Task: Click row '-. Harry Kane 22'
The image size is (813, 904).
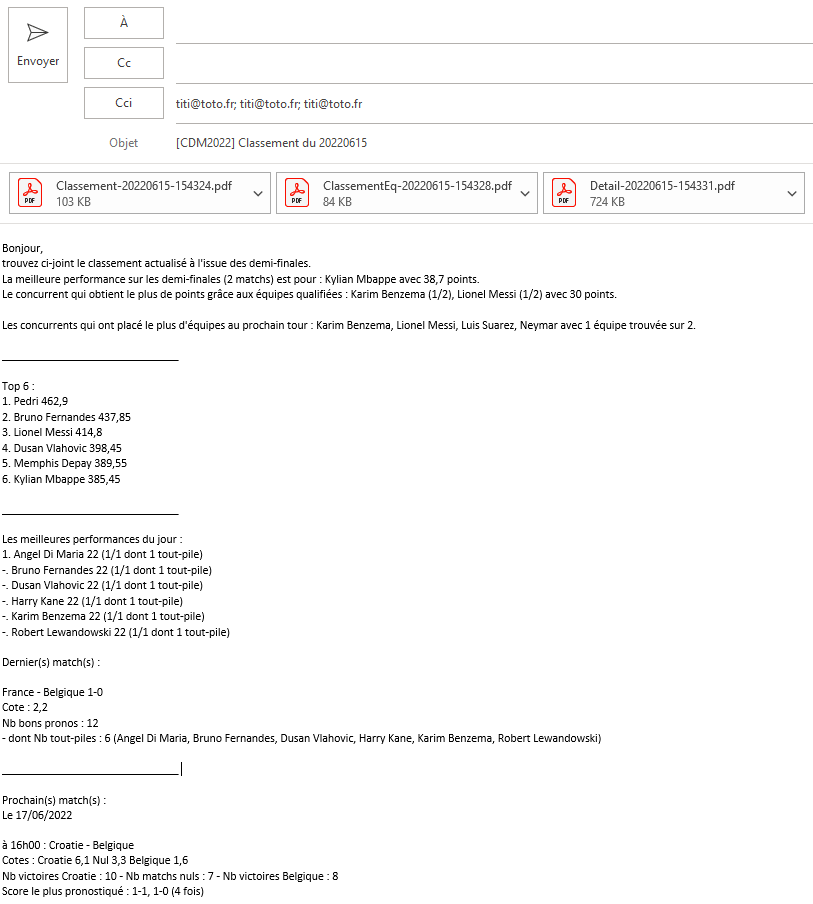Action: [x=92, y=601]
